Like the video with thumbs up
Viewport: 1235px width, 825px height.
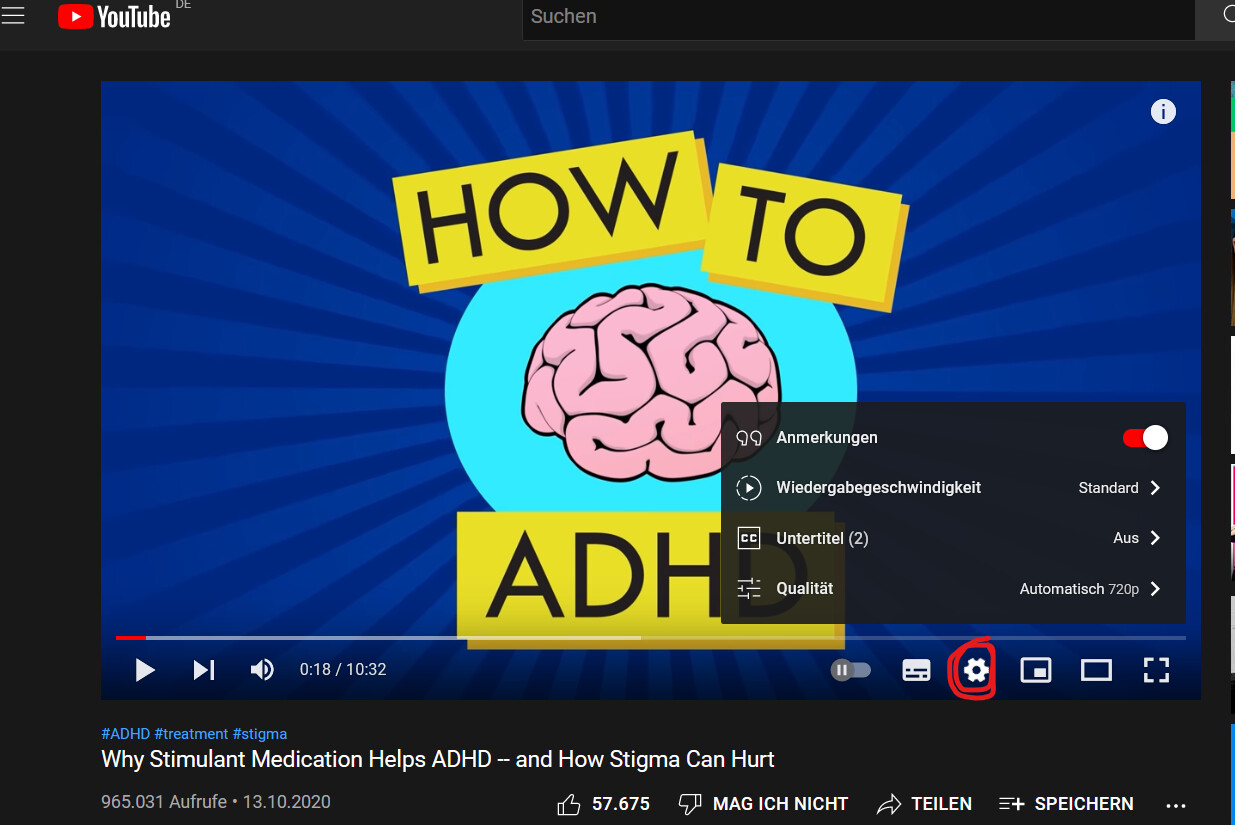pyautogui.click(x=604, y=804)
